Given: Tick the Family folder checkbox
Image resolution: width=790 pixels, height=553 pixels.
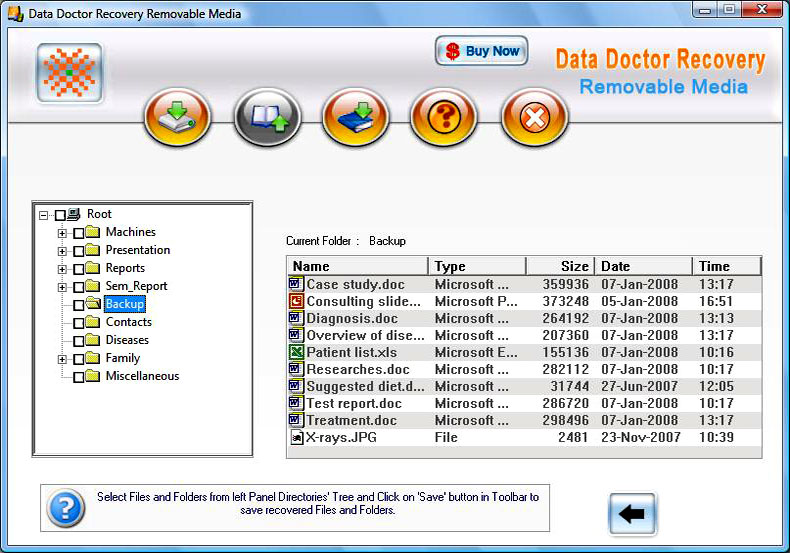Looking at the screenshot, I should point(79,359).
